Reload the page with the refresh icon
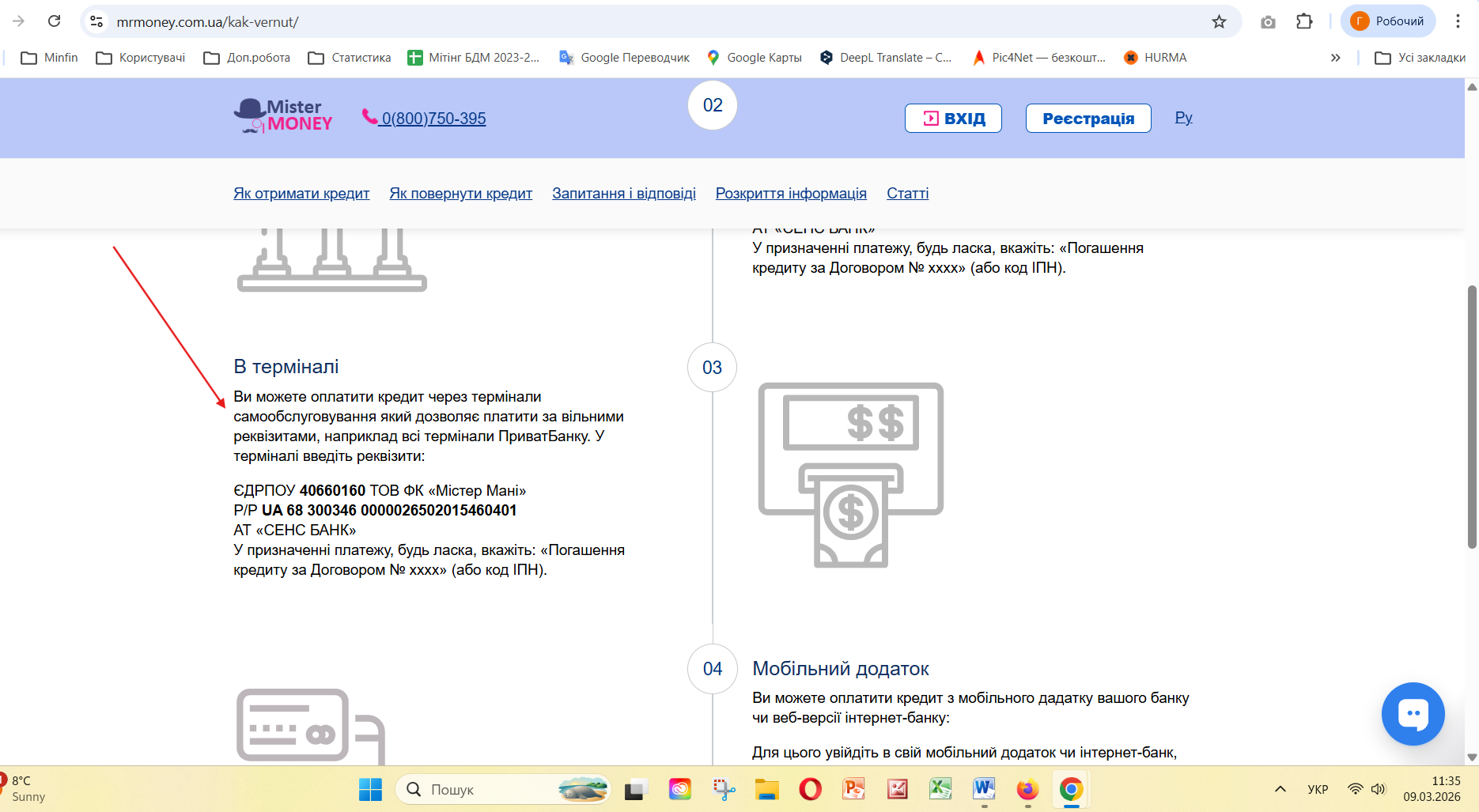1479x812 pixels. coord(54,21)
